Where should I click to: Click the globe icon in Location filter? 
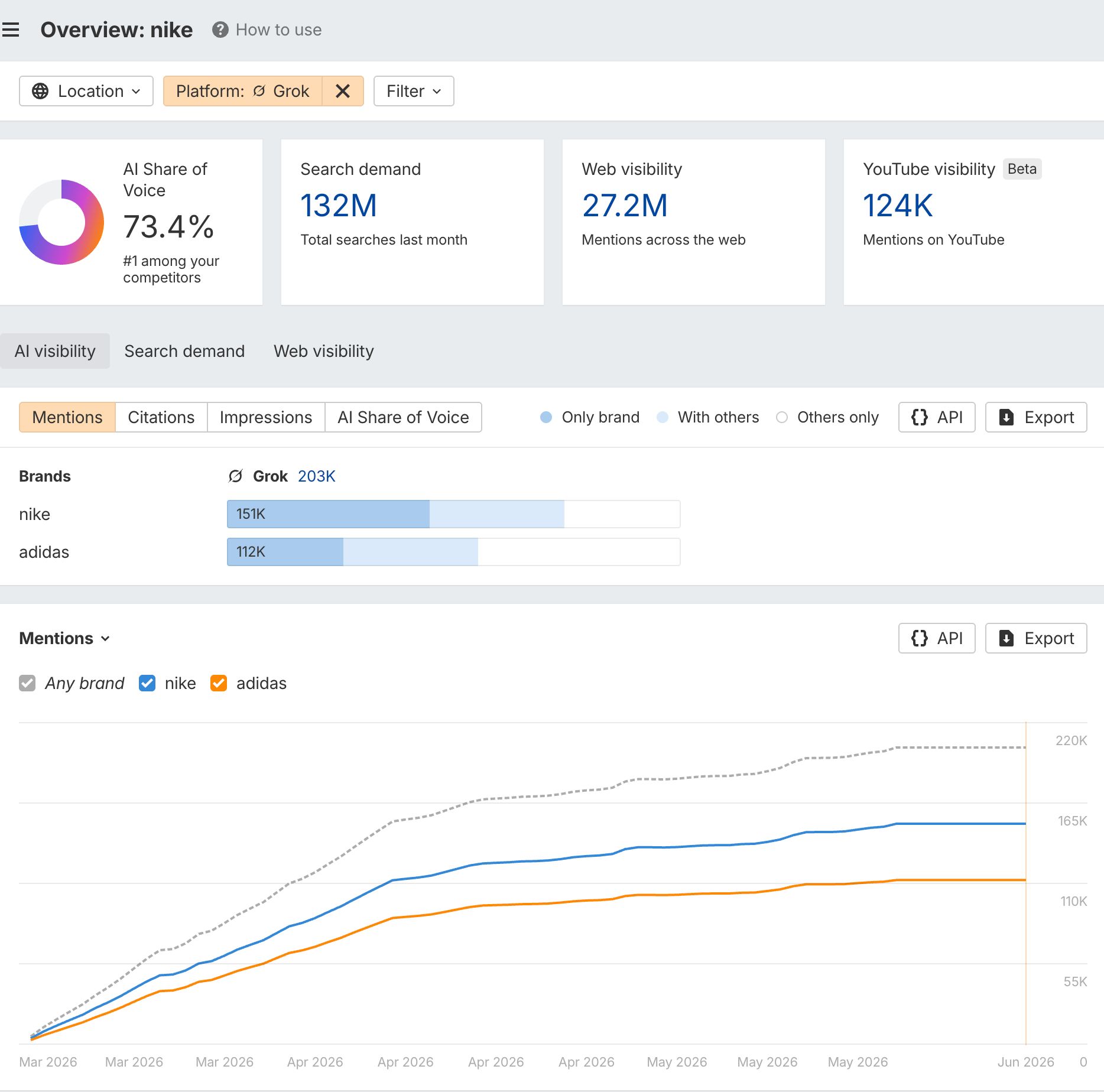point(40,91)
